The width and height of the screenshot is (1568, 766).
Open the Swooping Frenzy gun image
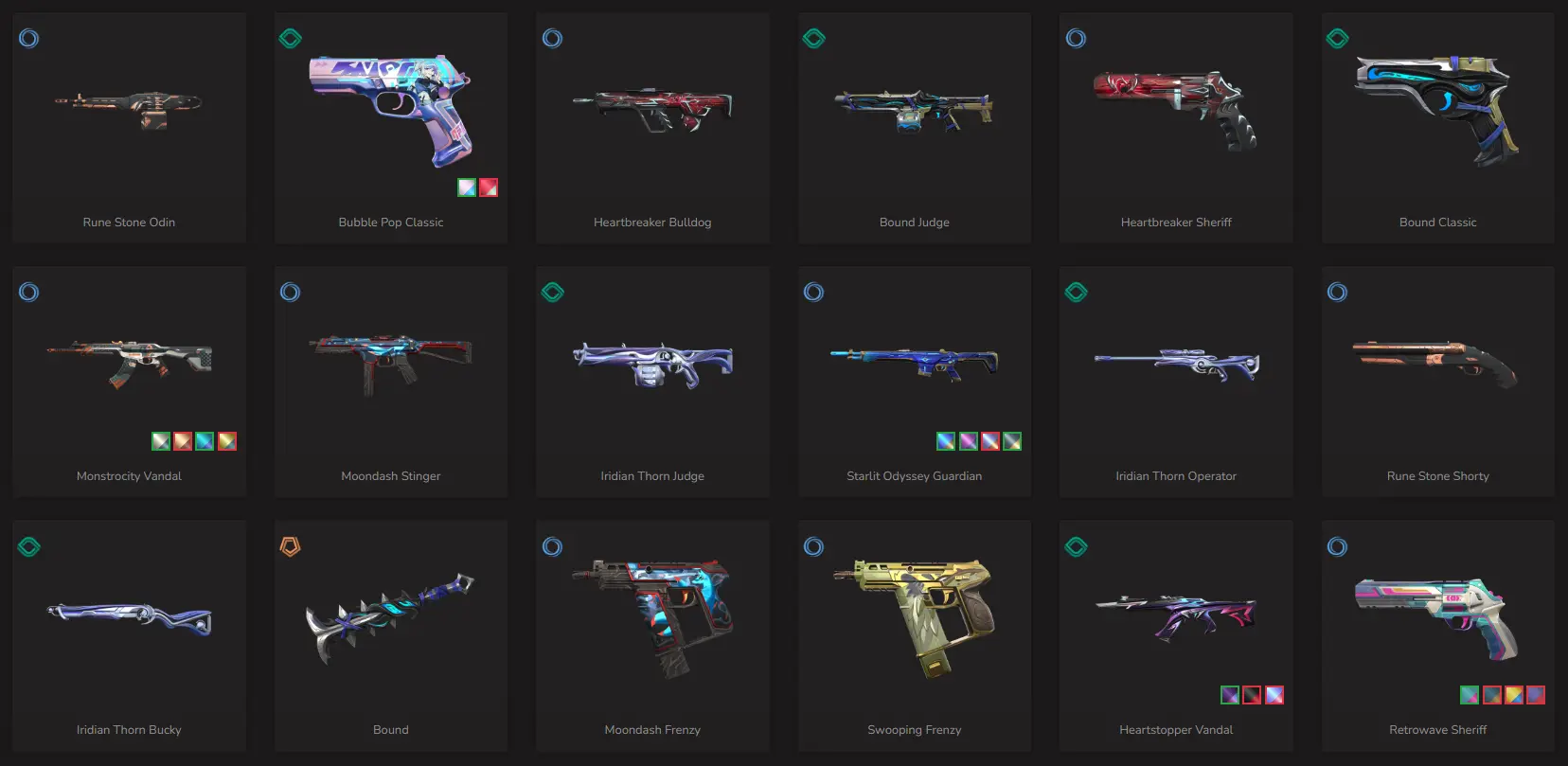[915, 617]
